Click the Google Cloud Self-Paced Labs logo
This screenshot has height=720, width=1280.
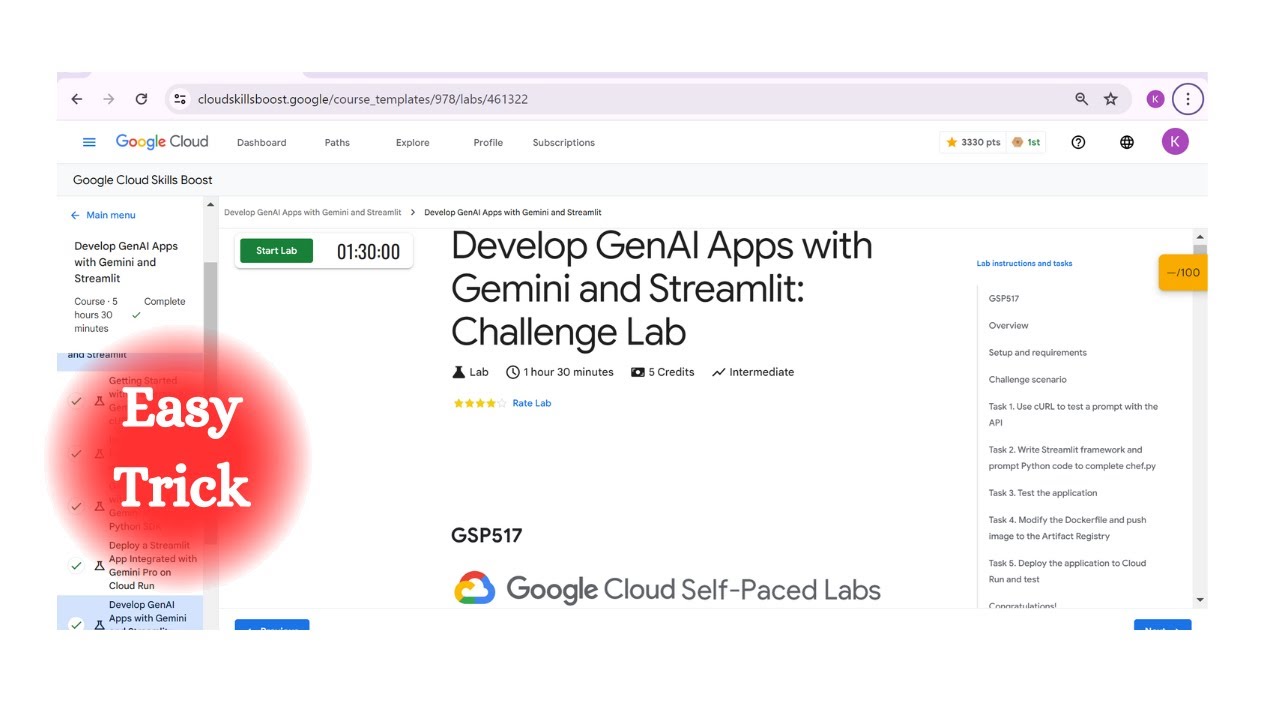click(x=667, y=589)
